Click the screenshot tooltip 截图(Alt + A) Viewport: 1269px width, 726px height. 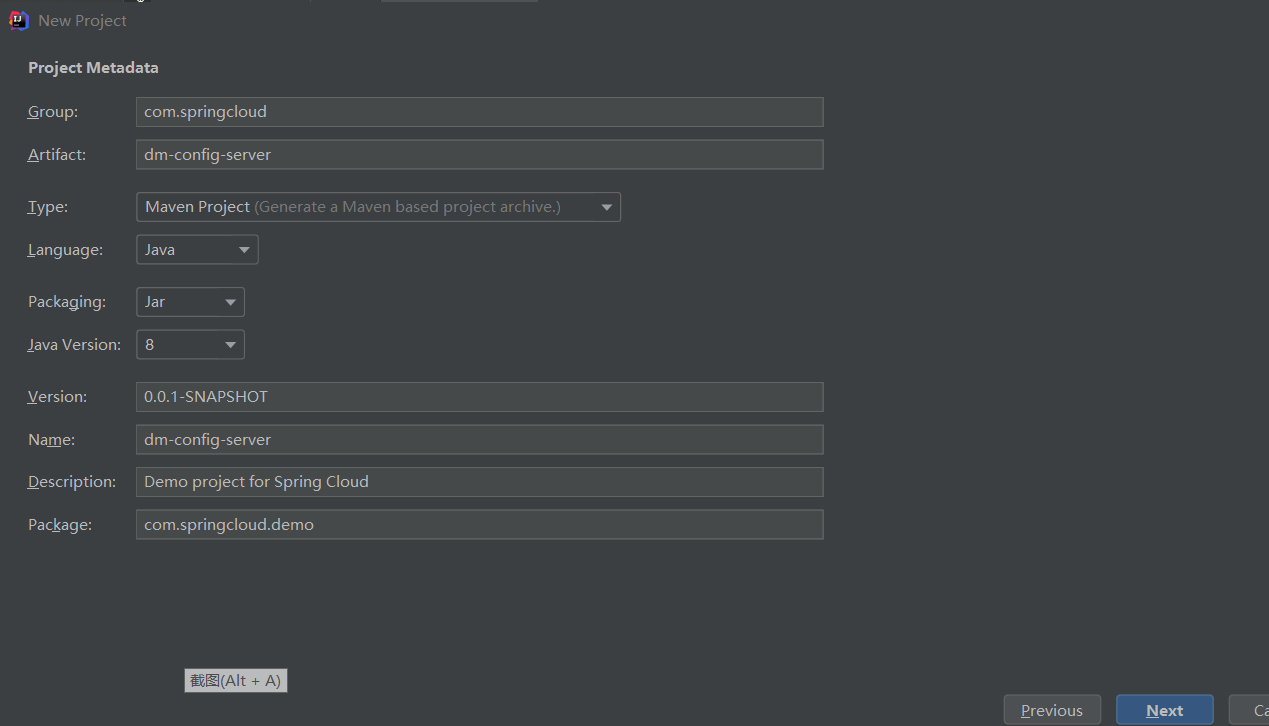[x=236, y=680]
